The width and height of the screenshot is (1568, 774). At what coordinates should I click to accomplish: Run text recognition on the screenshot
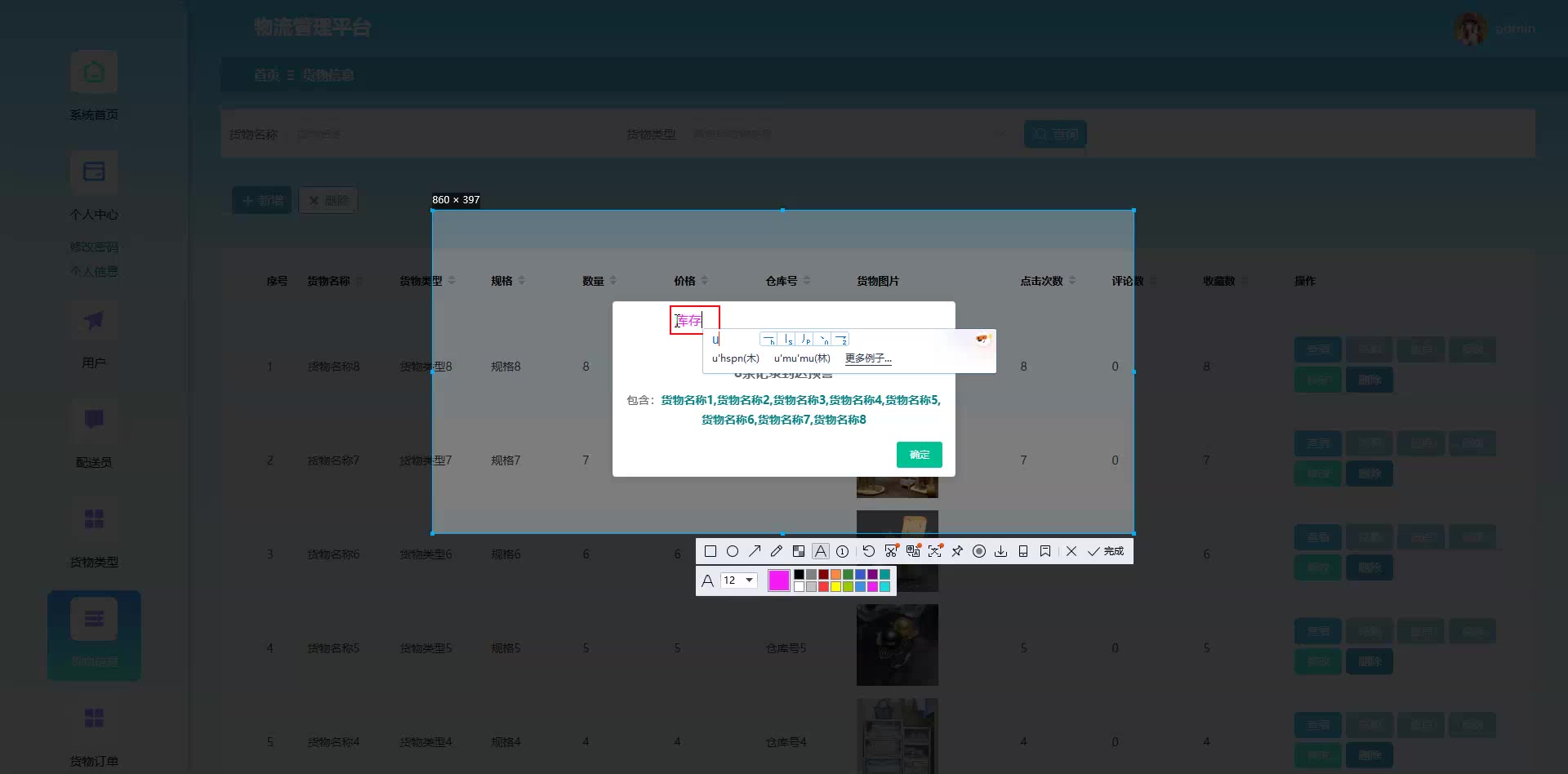(x=935, y=551)
